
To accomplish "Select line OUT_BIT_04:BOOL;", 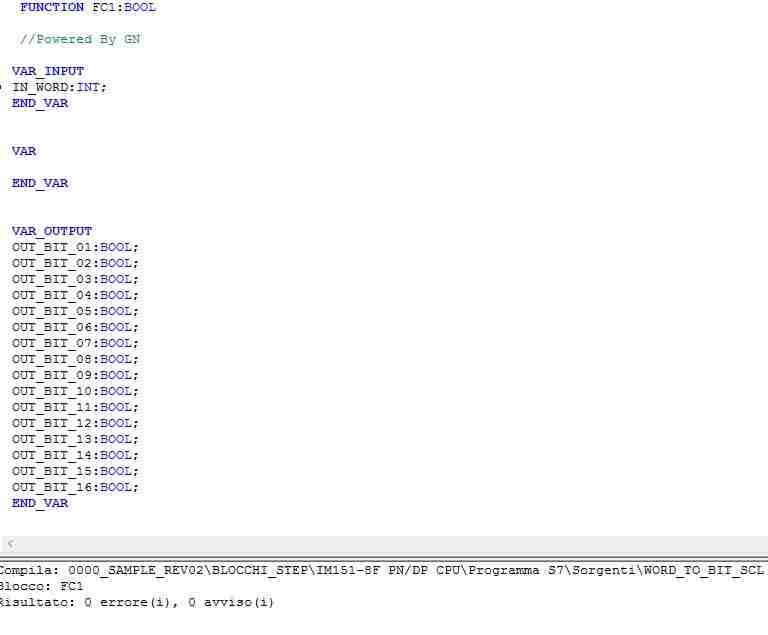I will pyautogui.click(x=75, y=295).
